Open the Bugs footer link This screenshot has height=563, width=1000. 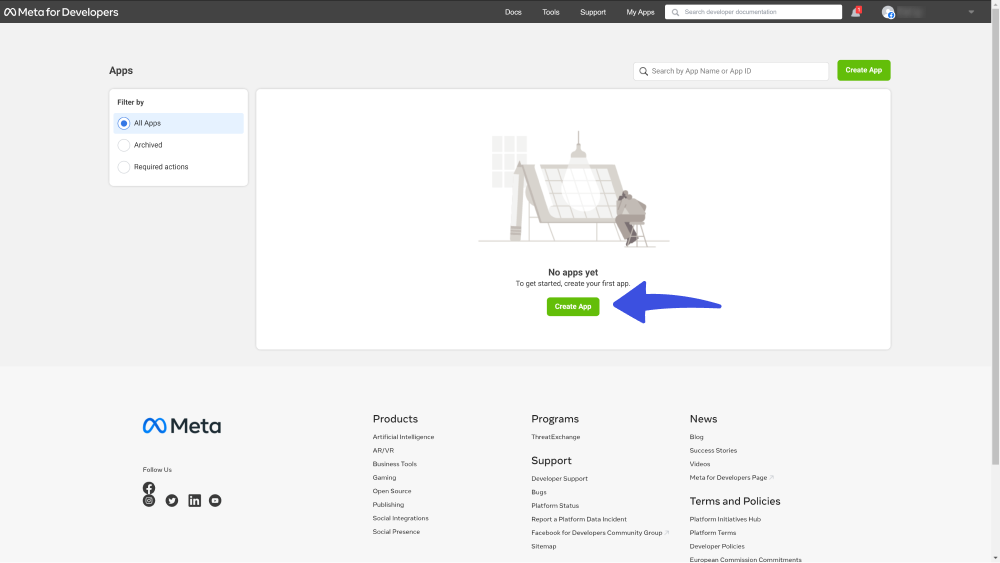[x=539, y=492]
